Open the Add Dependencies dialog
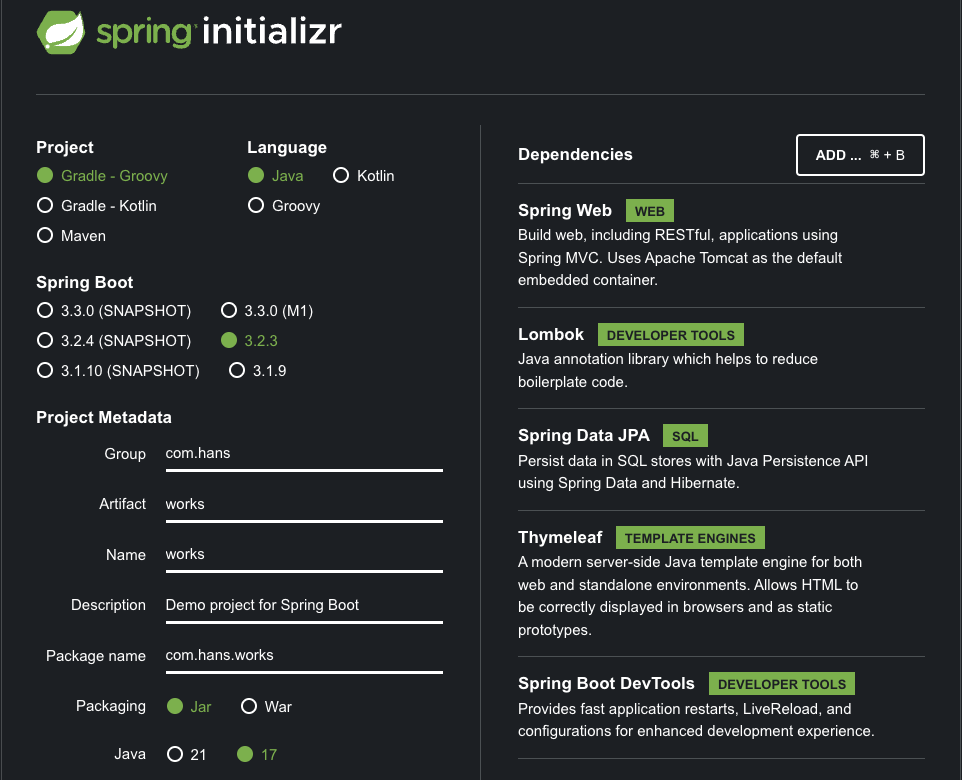The height and width of the screenshot is (780, 962). [x=860, y=155]
